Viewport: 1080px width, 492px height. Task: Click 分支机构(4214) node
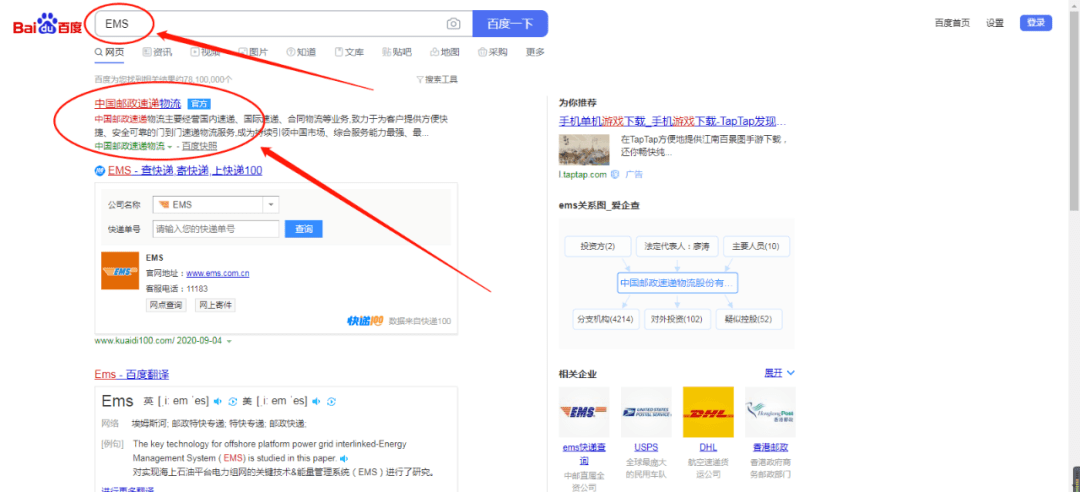pyautogui.click(x=605, y=319)
